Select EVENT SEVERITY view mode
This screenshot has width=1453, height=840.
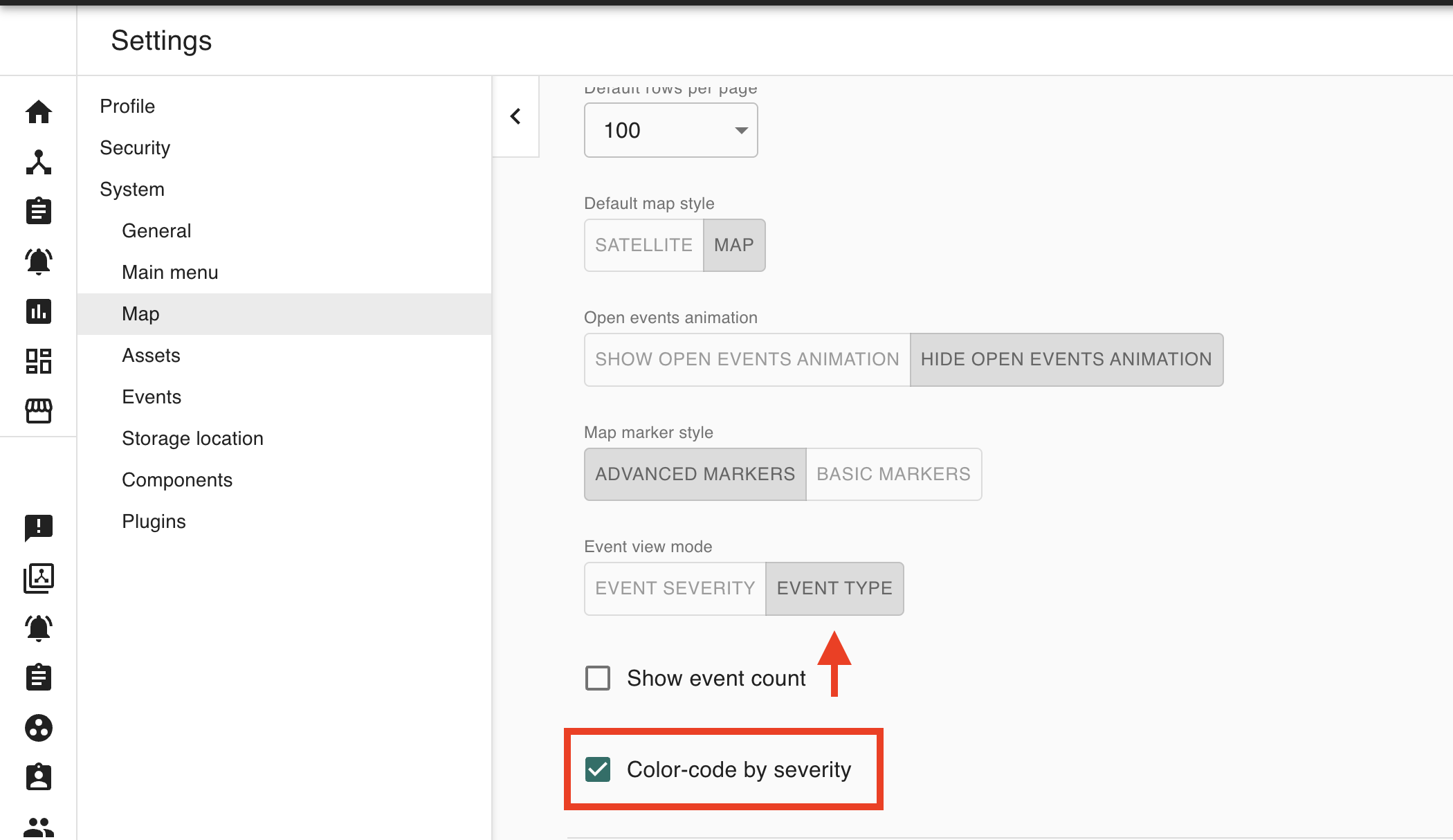675,588
